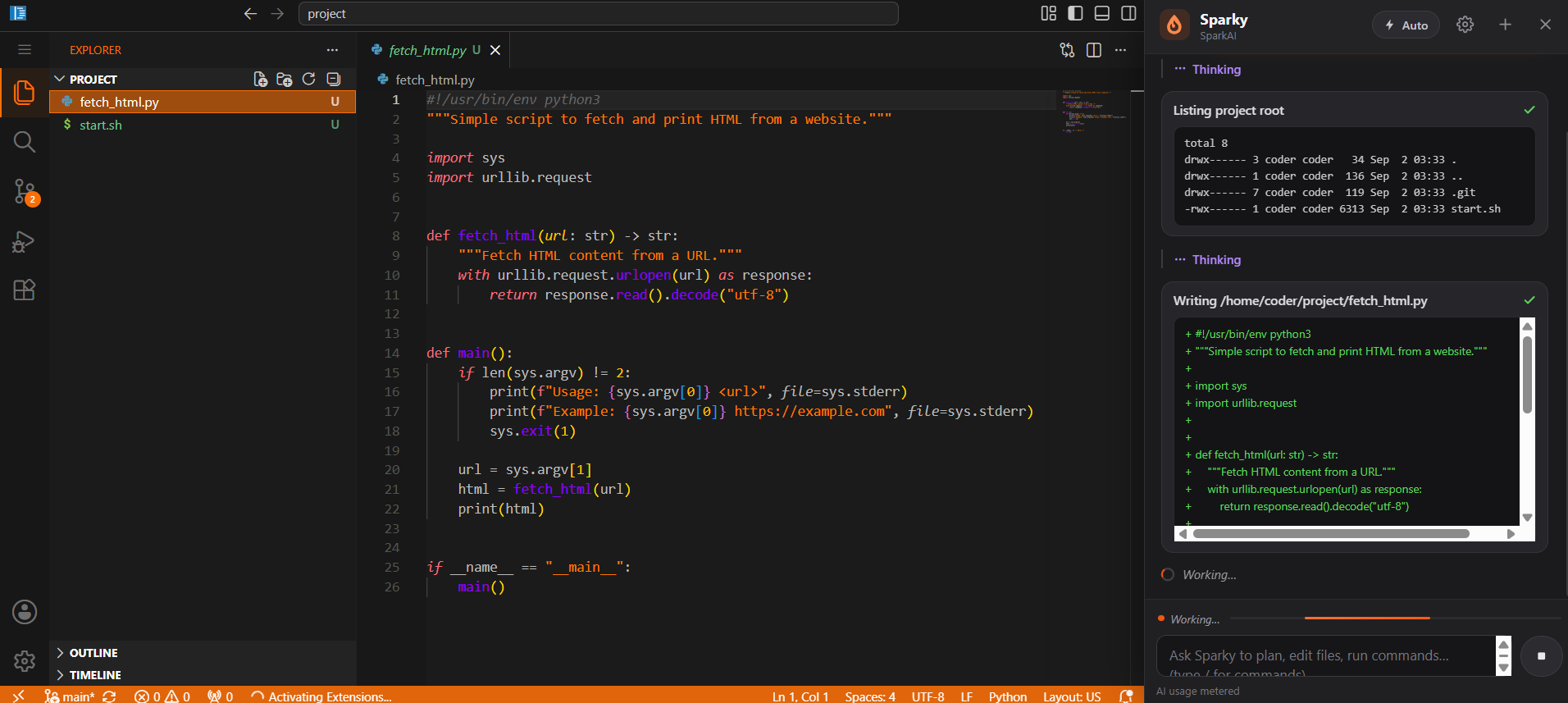The height and width of the screenshot is (703, 1568).
Task: Open the hamburger application menu
Action: click(x=25, y=49)
